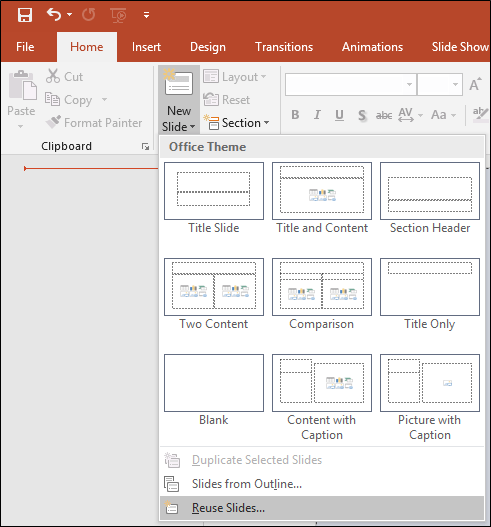
Task: Toggle Text Shadow formatting
Action: (x=362, y=115)
